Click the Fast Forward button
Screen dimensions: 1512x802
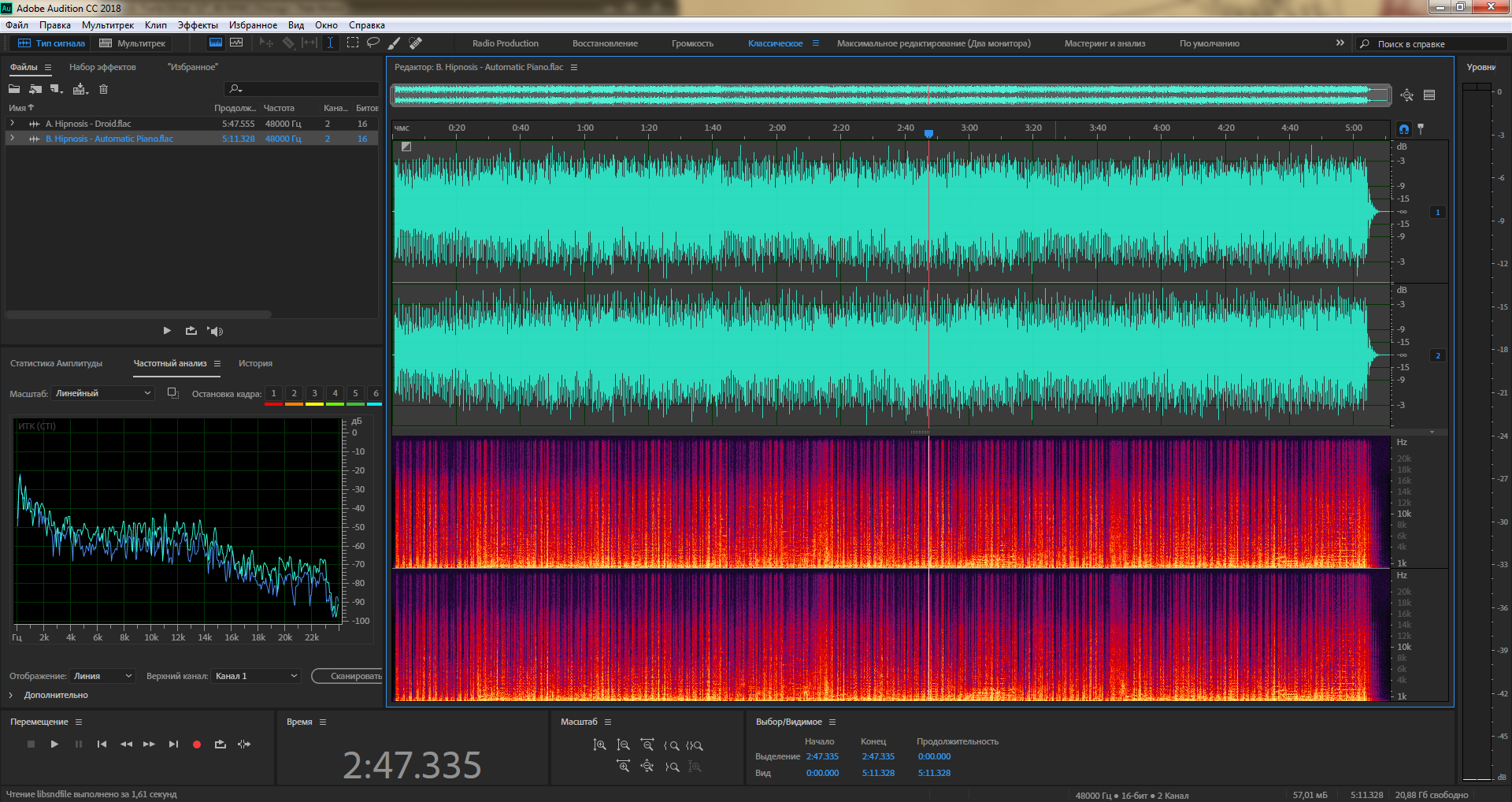tap(149, 744)
